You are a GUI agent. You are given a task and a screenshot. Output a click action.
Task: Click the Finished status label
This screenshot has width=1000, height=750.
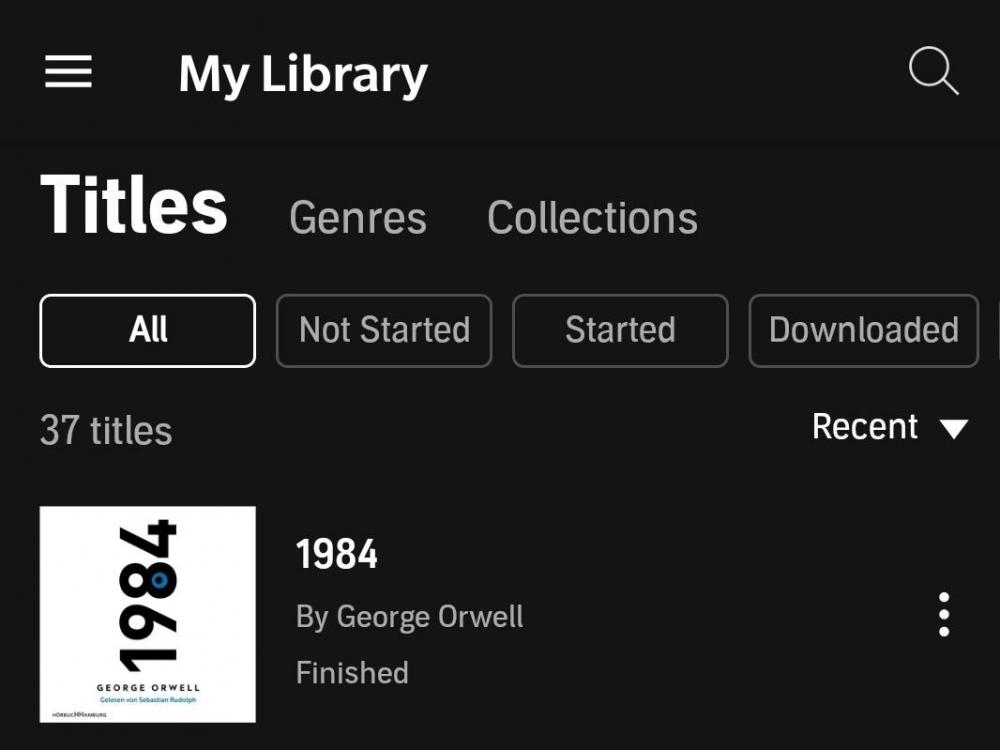tap(352, 672)
